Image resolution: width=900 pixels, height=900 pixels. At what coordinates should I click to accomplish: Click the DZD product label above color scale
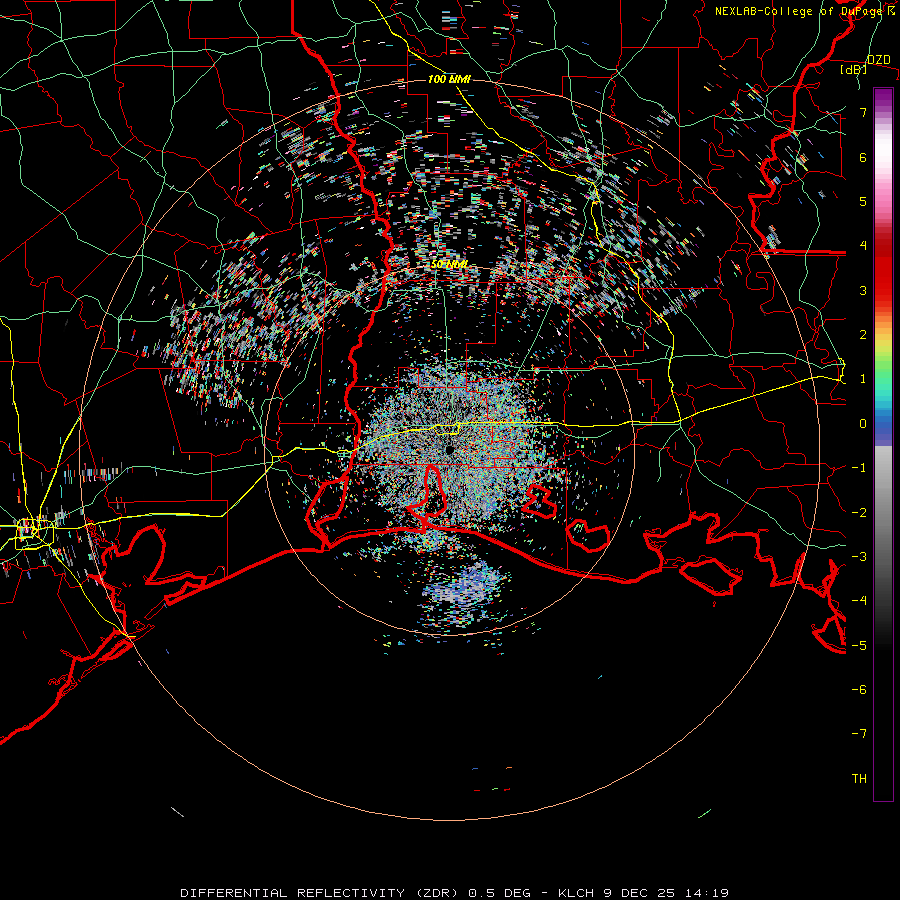pyautogui.click(x=878, y=60)
